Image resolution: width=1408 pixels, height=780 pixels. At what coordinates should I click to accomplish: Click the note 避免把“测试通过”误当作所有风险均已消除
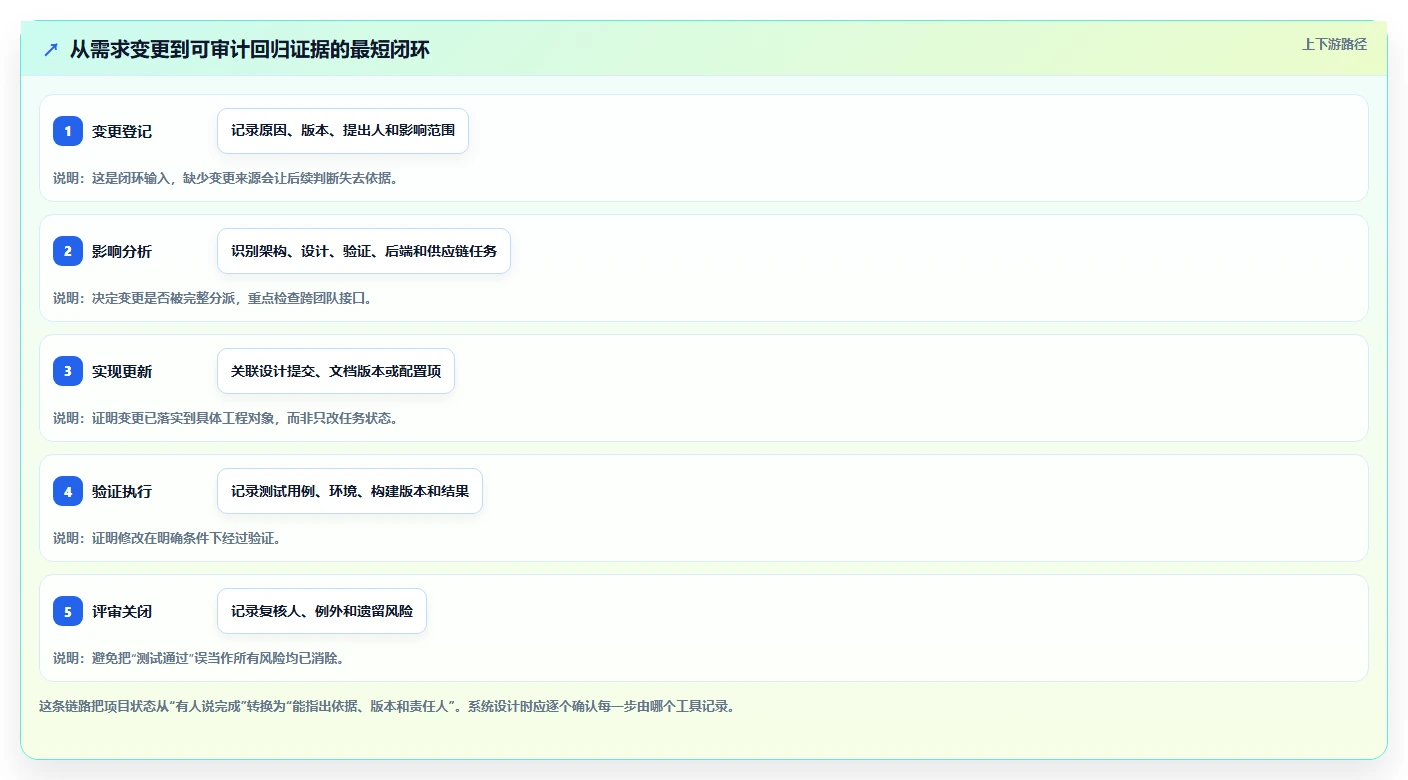(199, 658)
